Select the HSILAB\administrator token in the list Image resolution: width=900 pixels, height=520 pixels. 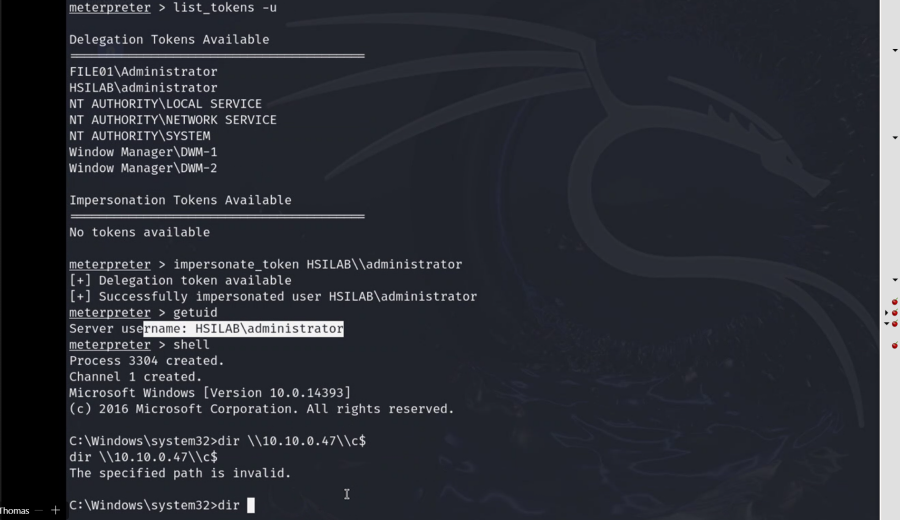point(143,88)
